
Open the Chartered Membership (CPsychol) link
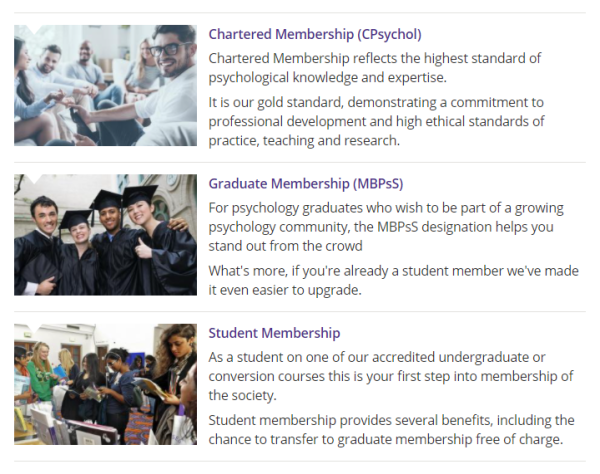click(315, 34)
